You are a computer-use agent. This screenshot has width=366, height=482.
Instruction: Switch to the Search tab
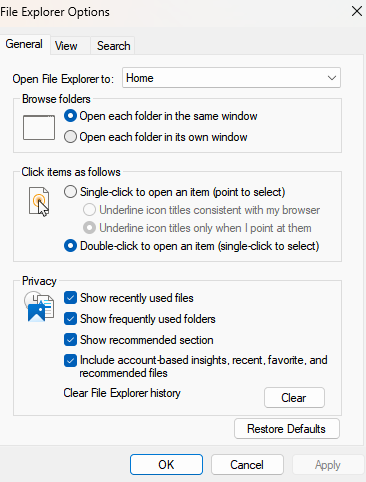pyautogui.click(x=113, y=46)
